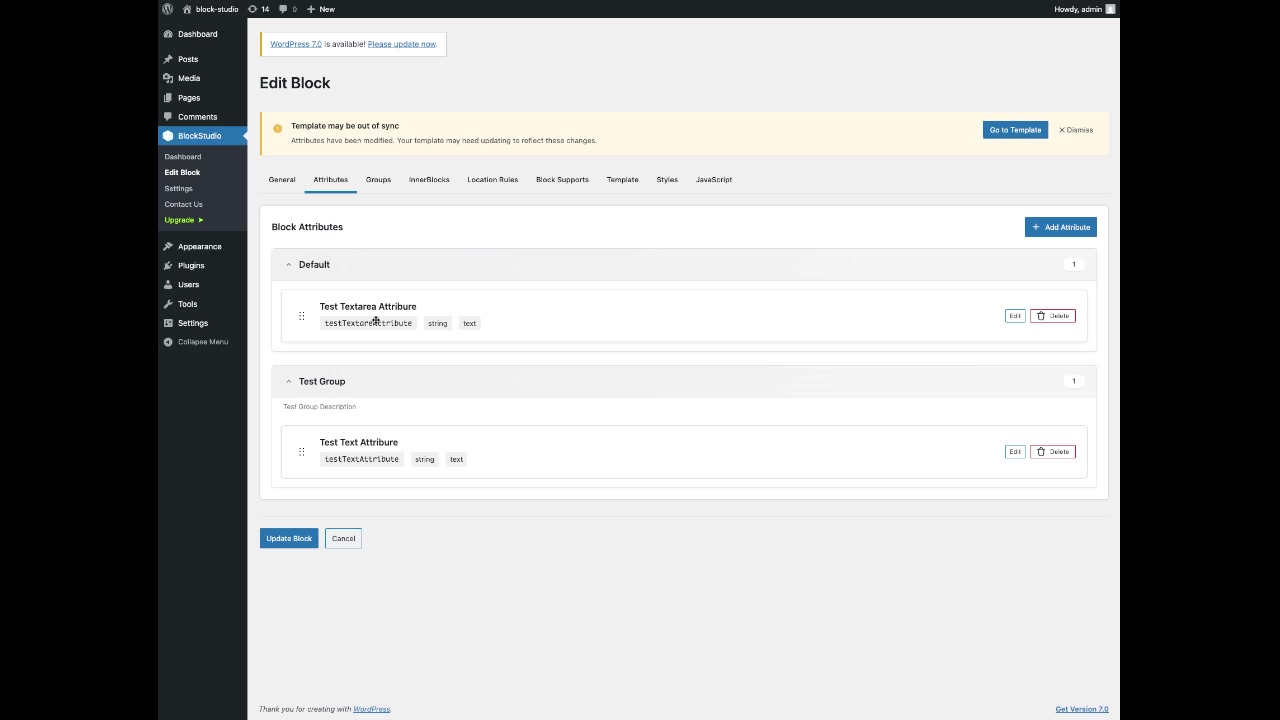Switch to the Groups tab
The width and height of the screenshot is (1280, 720).
click(378, 180)
